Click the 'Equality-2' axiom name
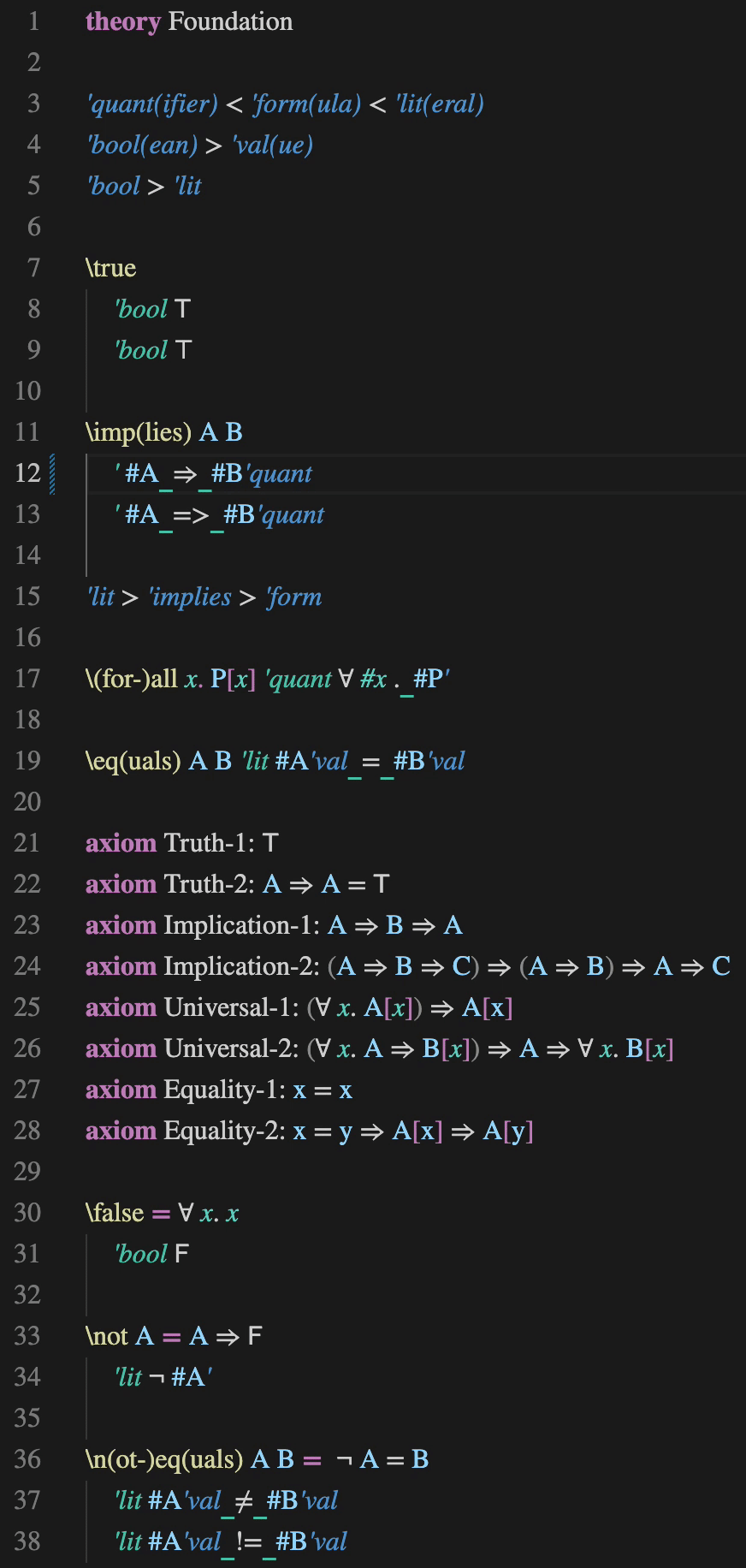This screenshot has width=746, height=1568. click(x=224, y=1131)
